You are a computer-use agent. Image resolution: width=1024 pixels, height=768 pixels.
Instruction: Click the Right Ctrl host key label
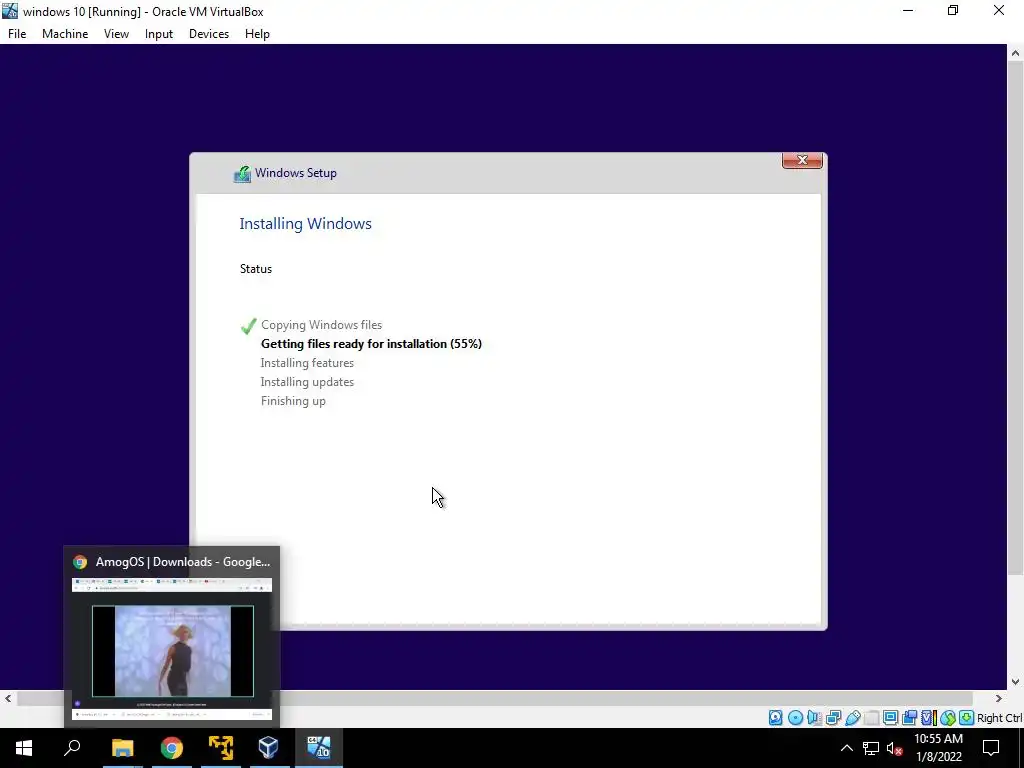(x=1000, y=718)
